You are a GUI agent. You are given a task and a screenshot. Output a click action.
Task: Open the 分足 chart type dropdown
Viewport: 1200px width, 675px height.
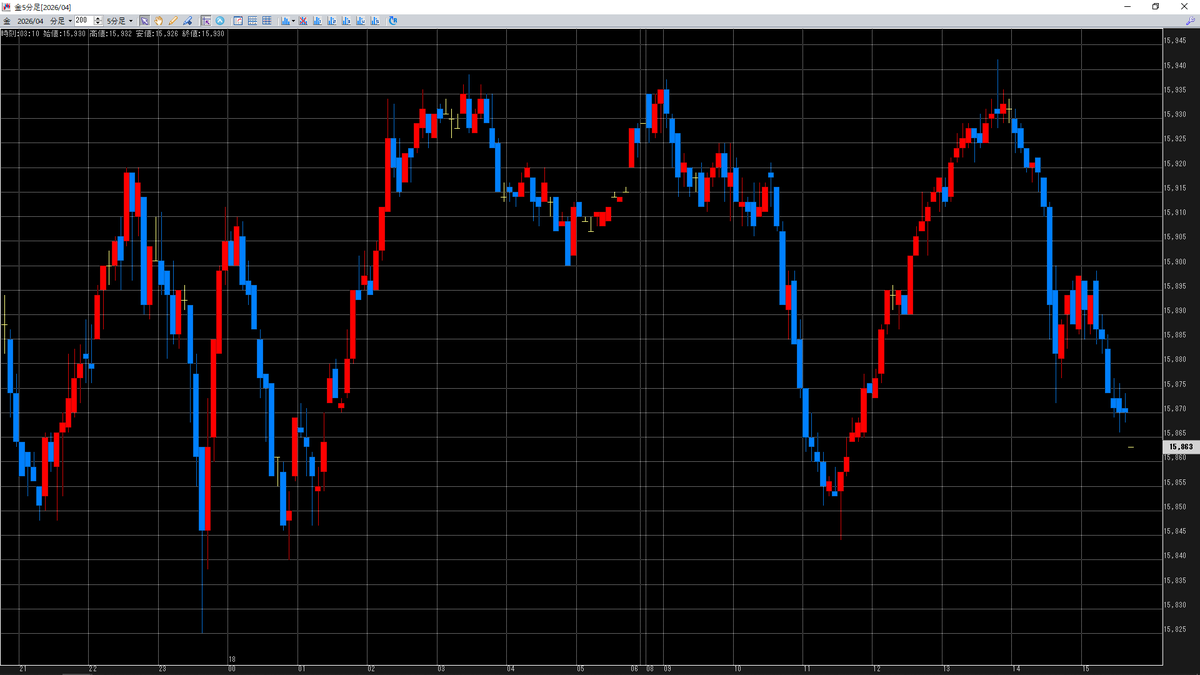pos(61,20)
